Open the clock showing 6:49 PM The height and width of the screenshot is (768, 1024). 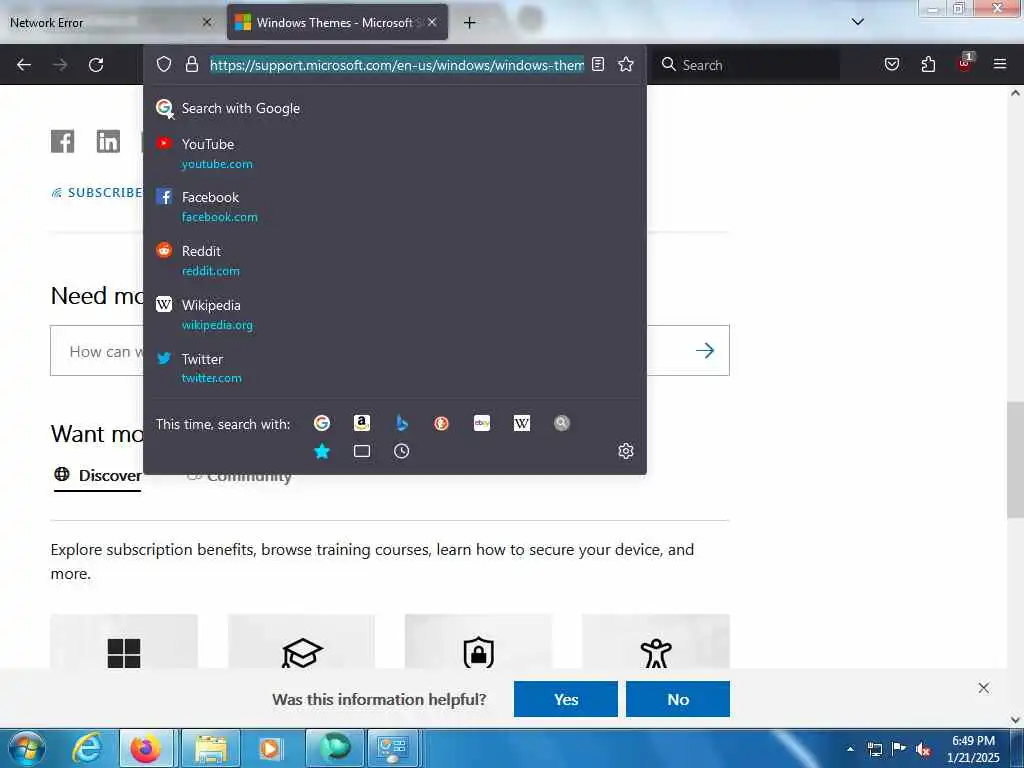pos(973,749)
